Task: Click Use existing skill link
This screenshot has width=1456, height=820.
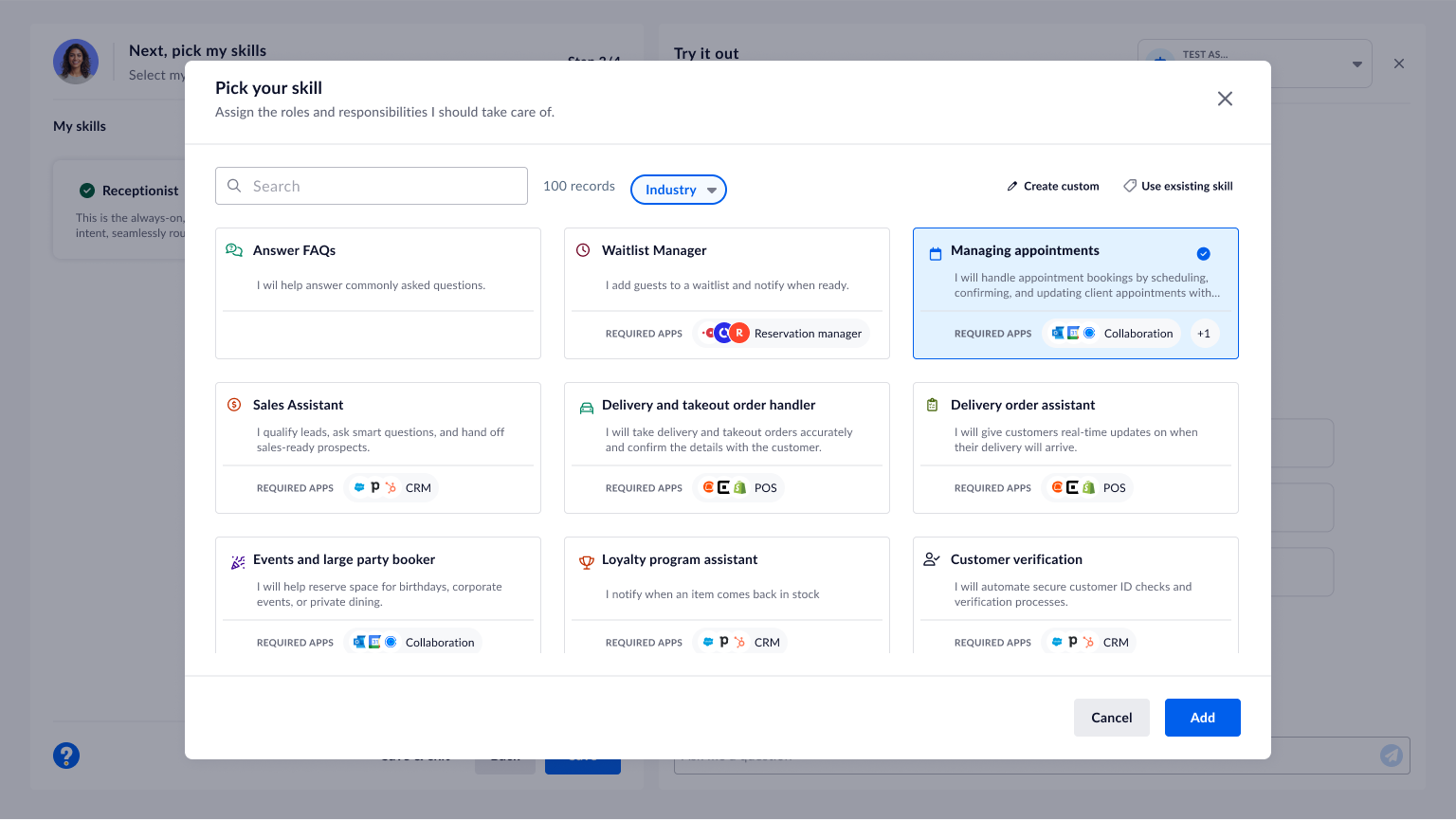Action: click(1178, 187)
